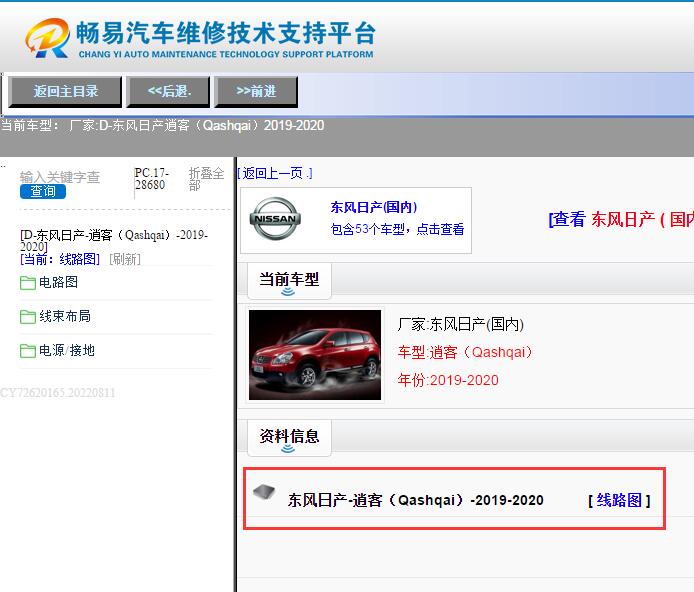Click the folder icon beside 电源/接地

point(28,351)
